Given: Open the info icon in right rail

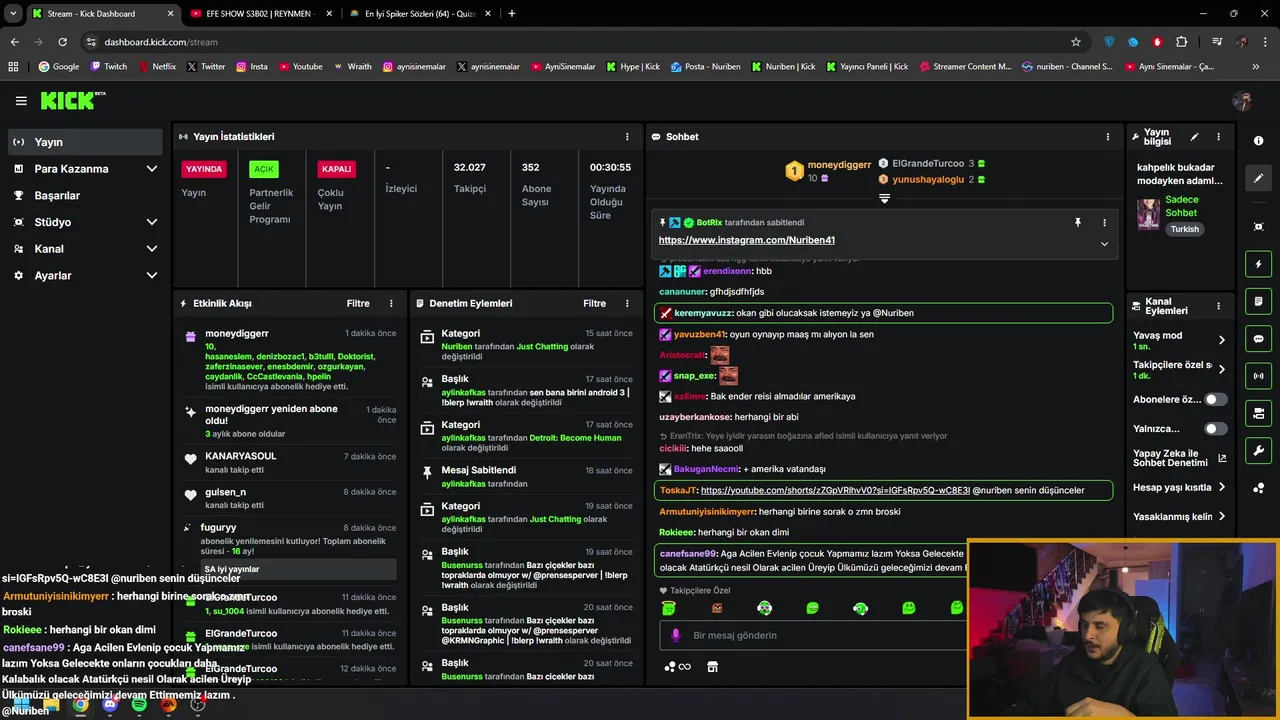Looking at the screenshot, I should click(x=1258, y=141).
